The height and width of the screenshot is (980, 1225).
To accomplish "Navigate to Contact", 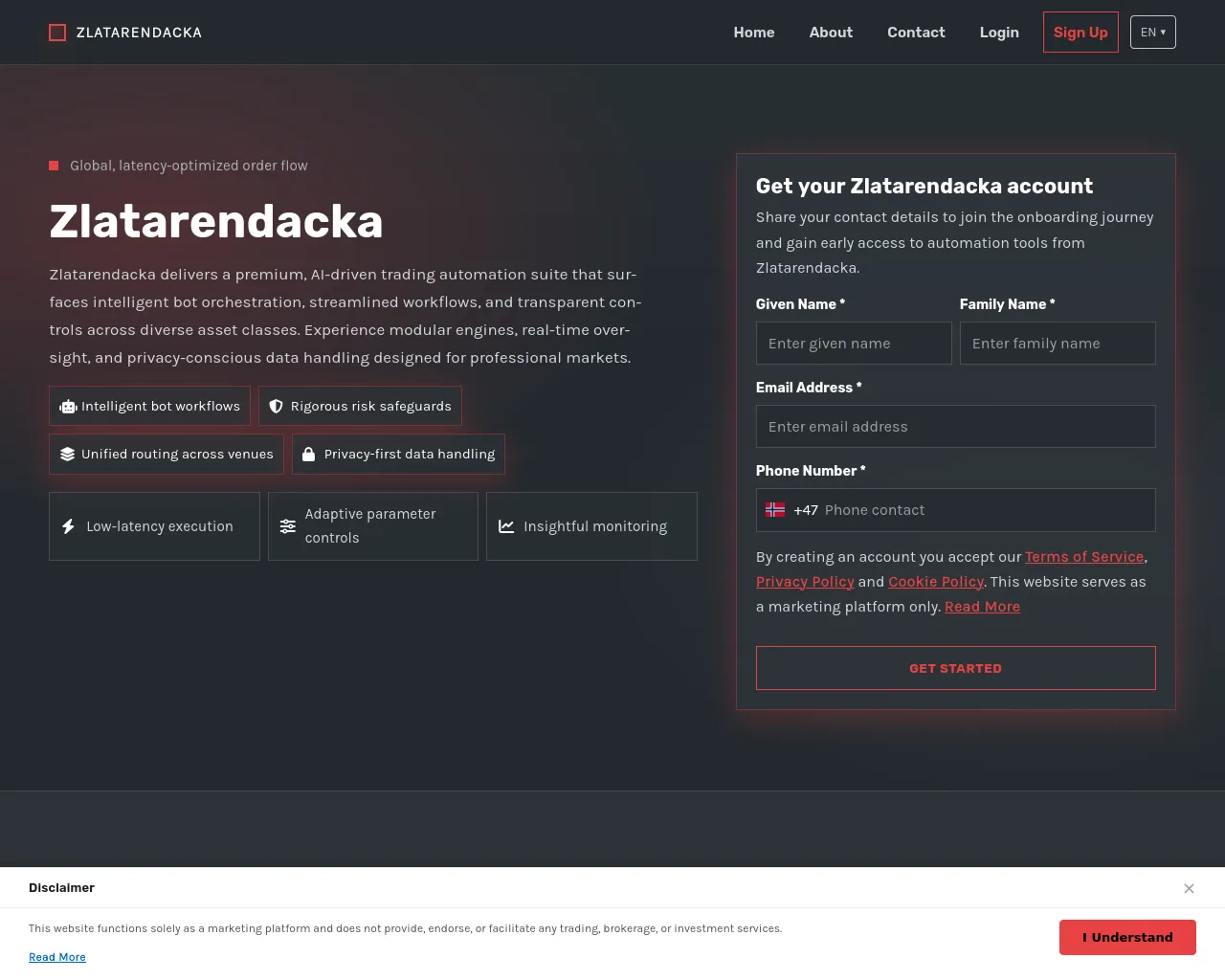I will click(916, 33).
